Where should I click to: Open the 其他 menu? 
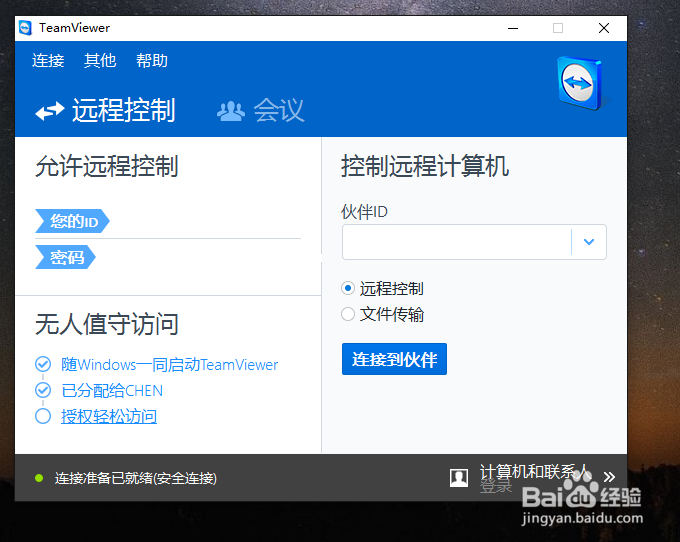[x=100, y=61]
